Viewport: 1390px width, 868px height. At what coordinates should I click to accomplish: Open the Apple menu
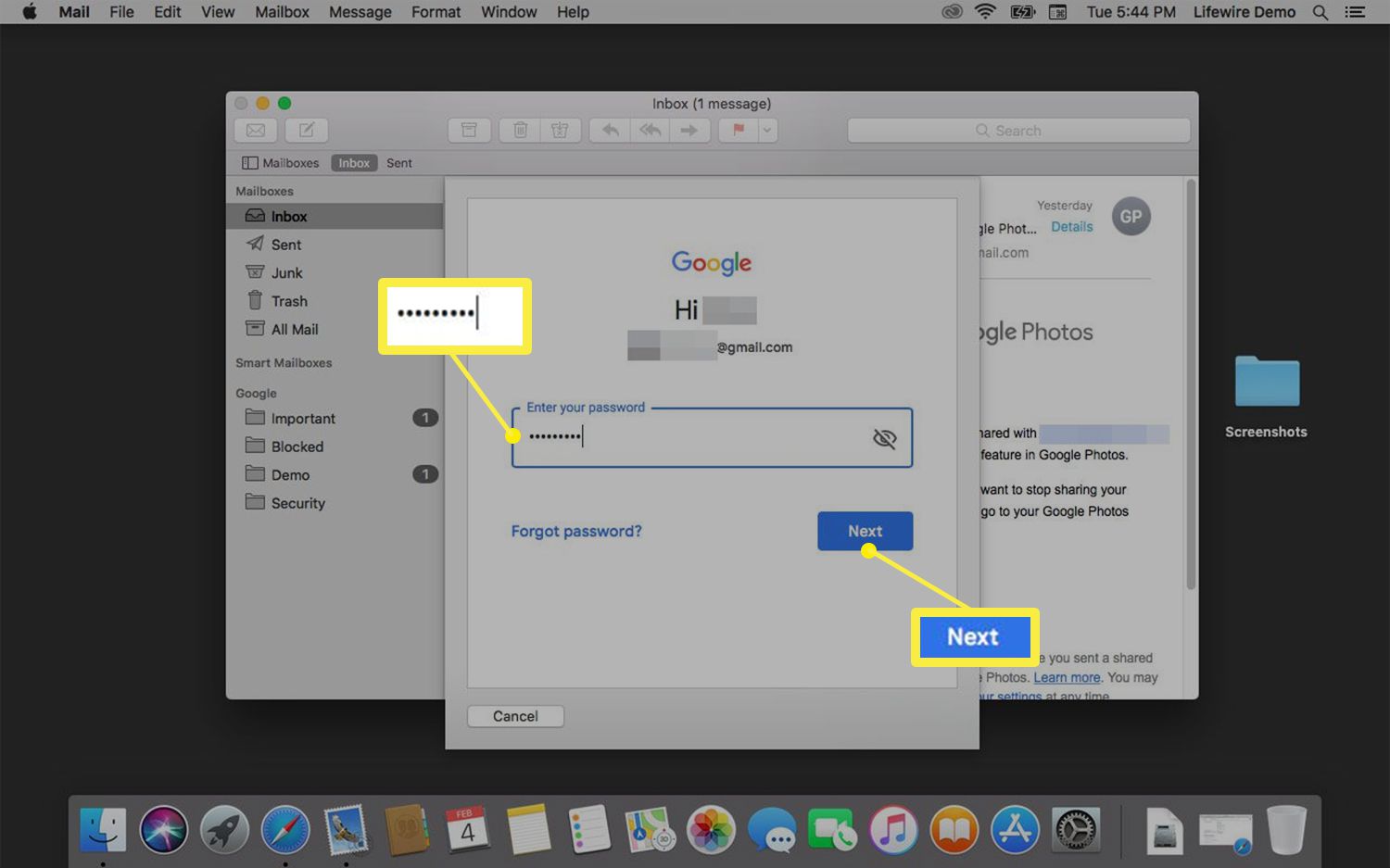click(x=29, y=12)
